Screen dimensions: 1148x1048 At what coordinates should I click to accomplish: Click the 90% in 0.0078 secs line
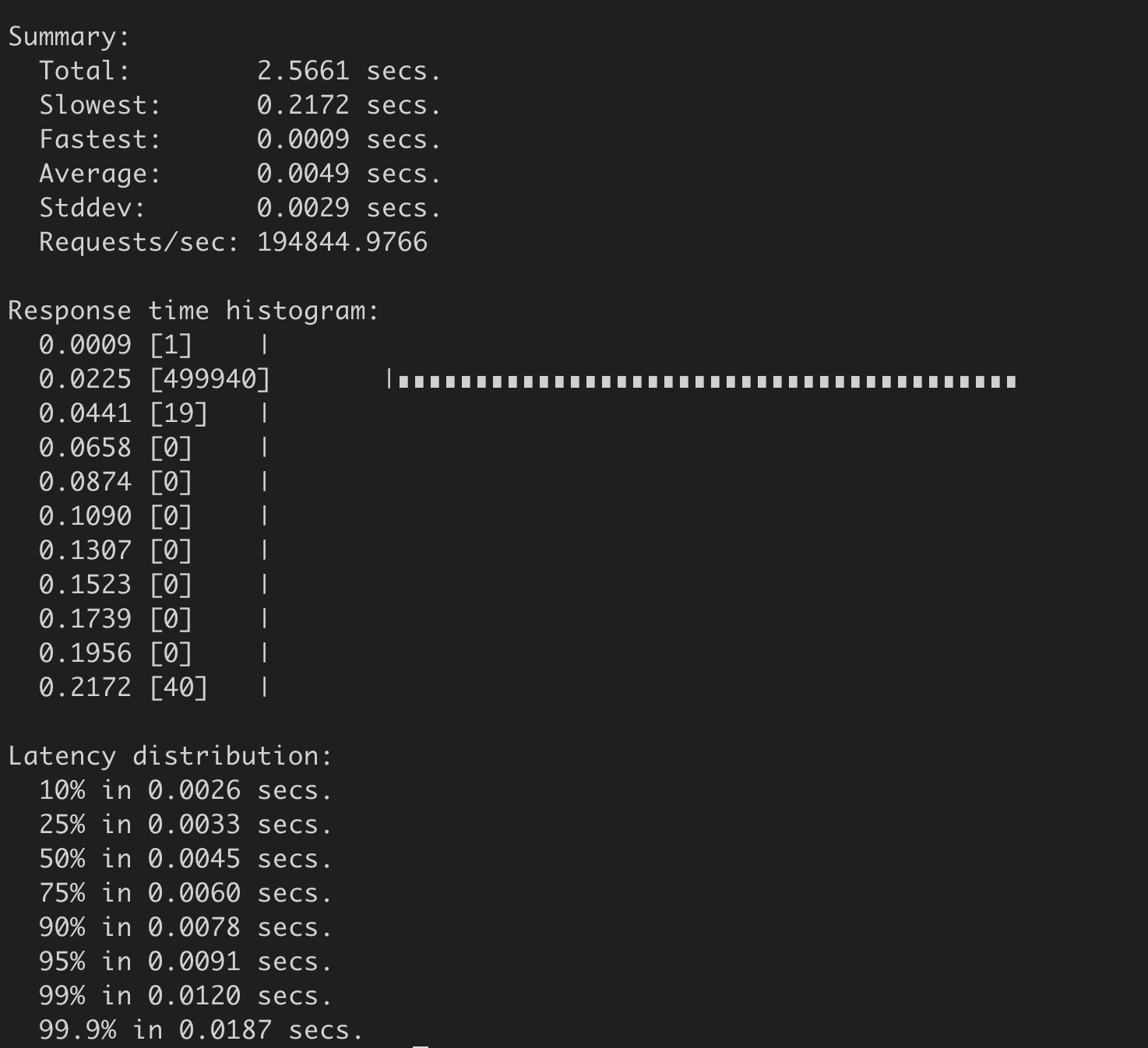pos(185,927)
